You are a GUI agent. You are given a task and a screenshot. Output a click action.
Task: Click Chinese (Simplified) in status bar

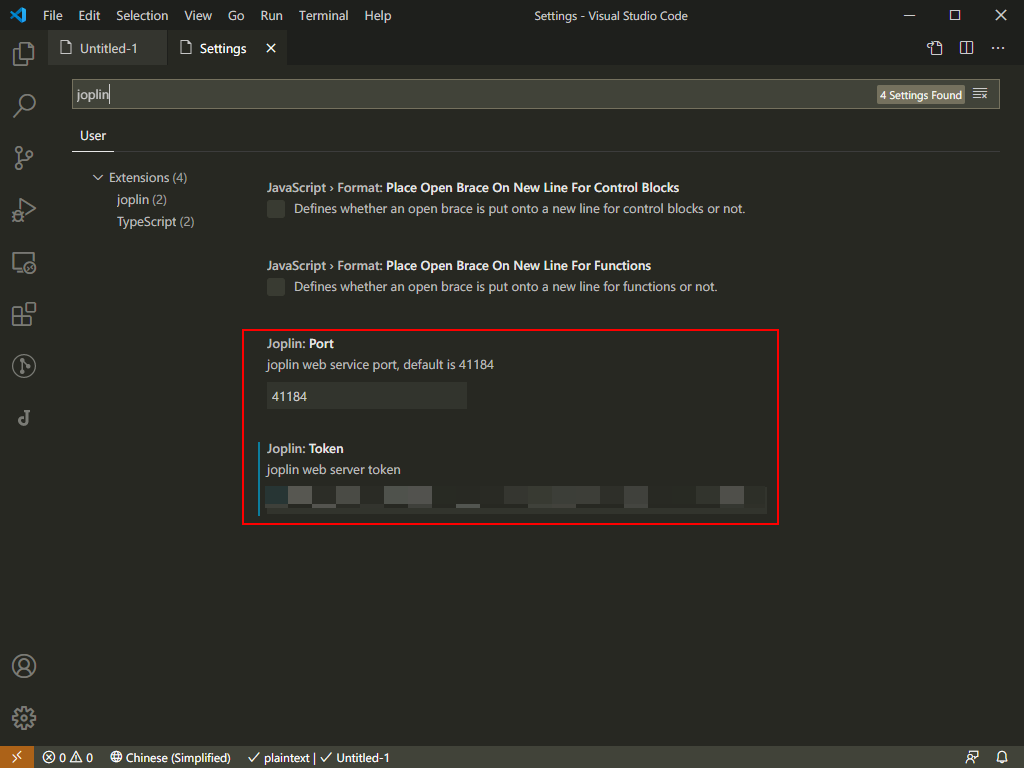point(170,758)
